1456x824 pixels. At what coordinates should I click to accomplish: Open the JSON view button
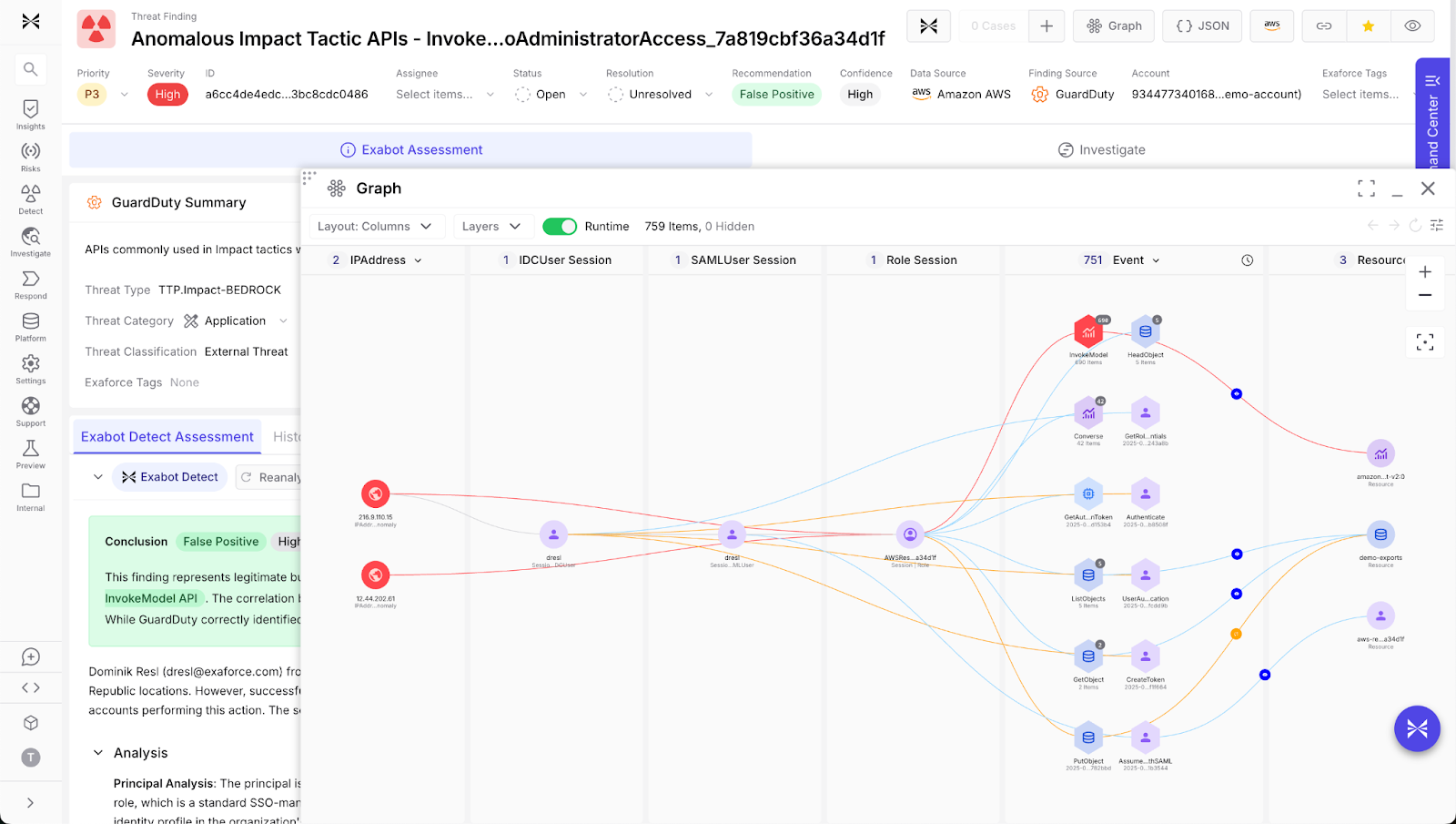coord(1202,25)
